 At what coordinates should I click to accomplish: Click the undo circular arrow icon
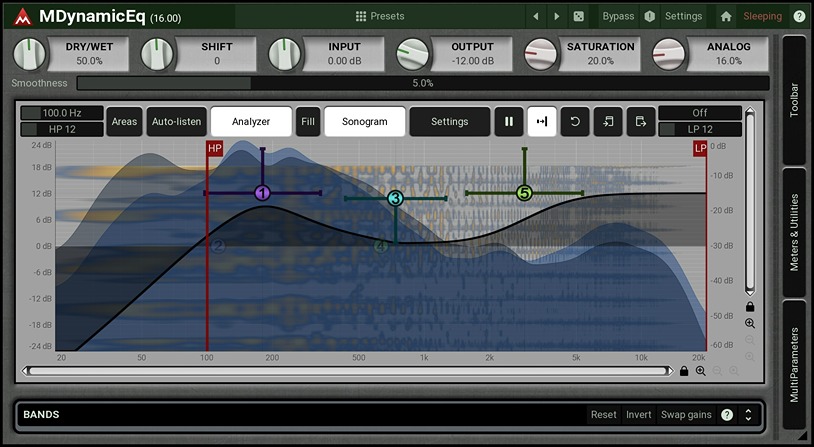(x=574, y=122)
